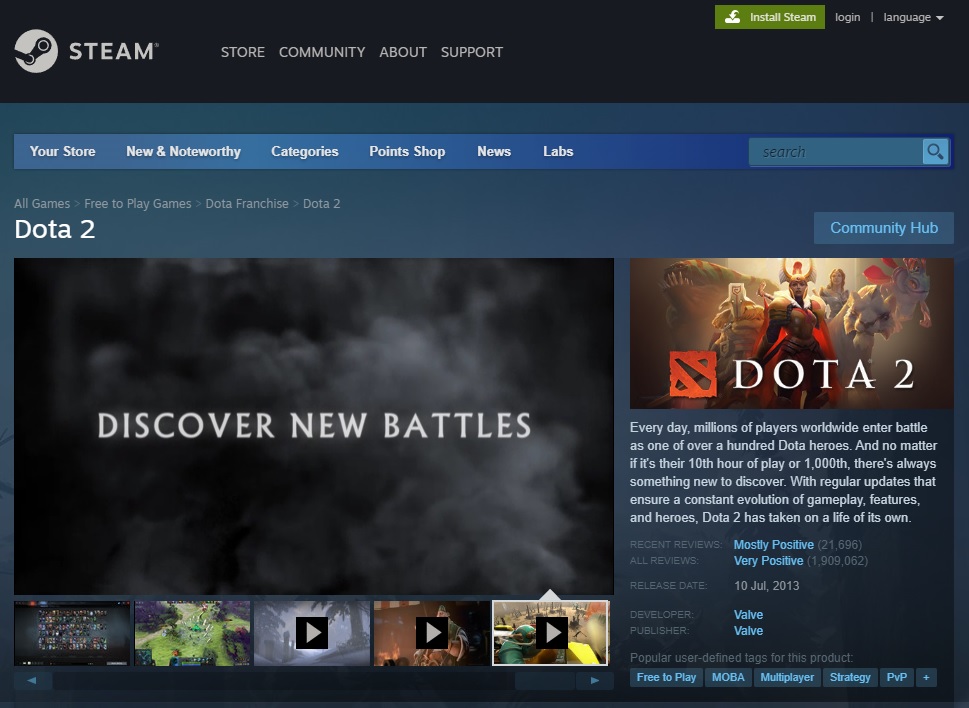The height and width of the screenshot is (708, 969).
Task: Click the Dota 2 breadcrumb link
Action: (x=321, y=203)
